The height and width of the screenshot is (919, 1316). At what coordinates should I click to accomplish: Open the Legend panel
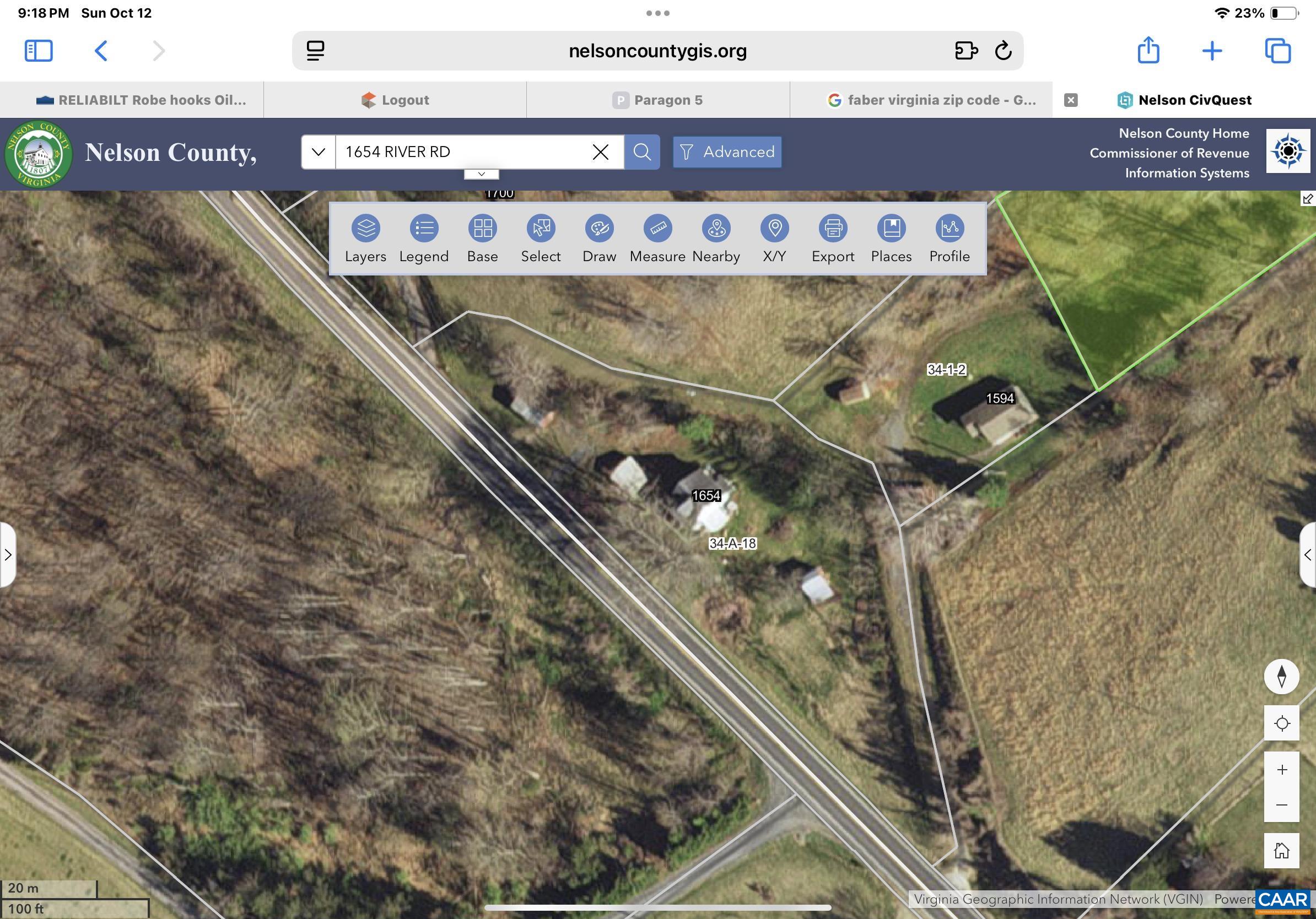pyautogui.click(x=424, y=229)
